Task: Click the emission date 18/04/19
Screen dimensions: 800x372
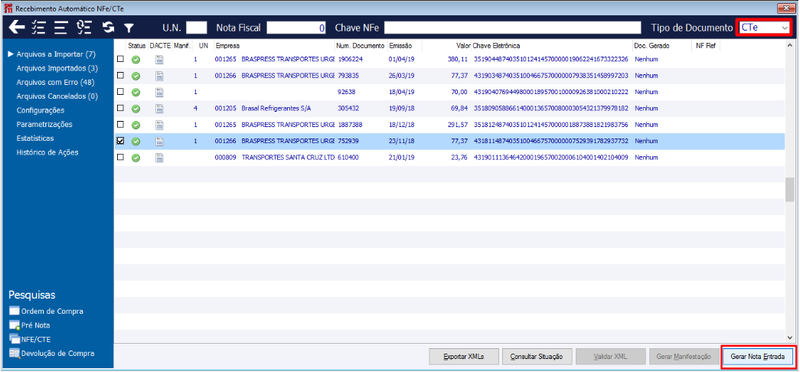Action: point(401,92)
